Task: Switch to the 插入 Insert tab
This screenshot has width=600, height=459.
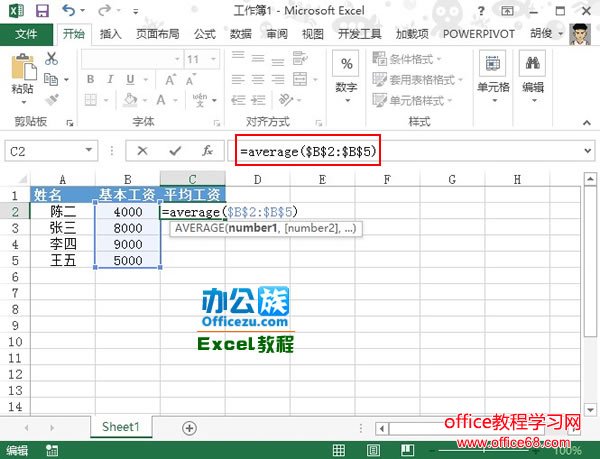Action: click(x=110, y=34)
